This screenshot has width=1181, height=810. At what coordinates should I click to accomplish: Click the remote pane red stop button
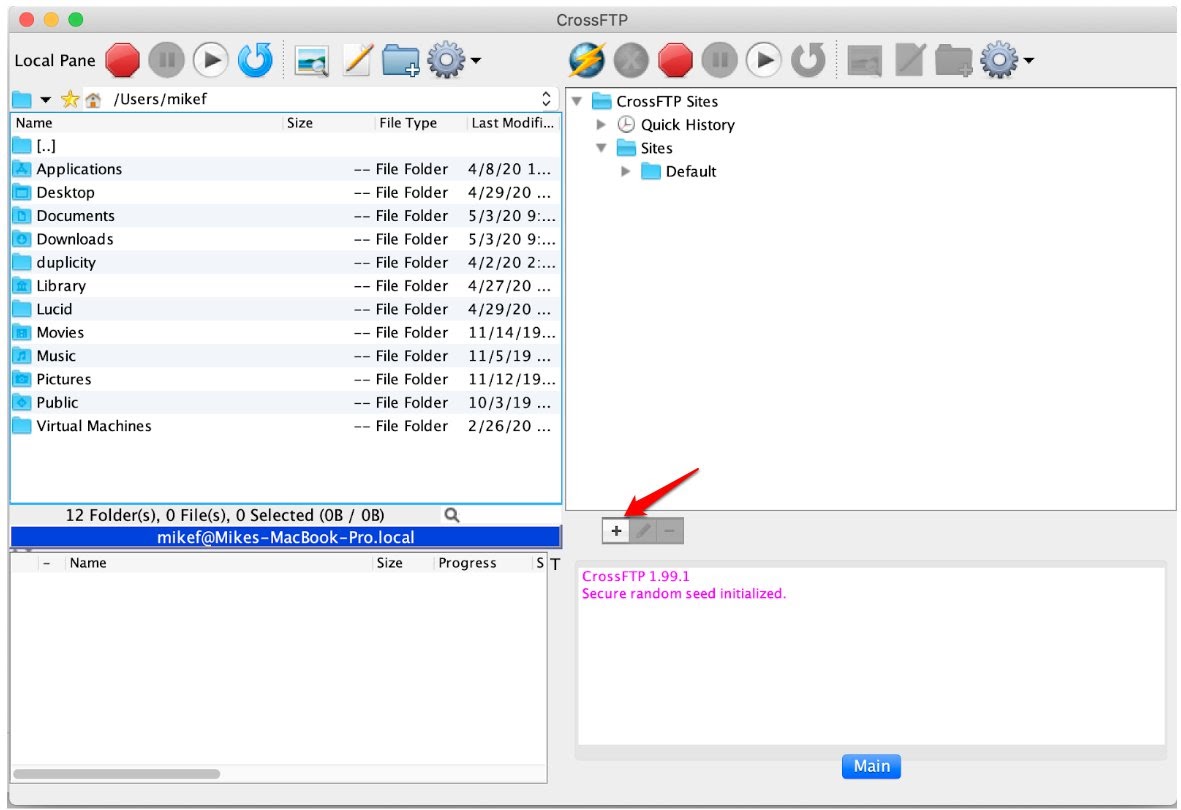[676, 60]
